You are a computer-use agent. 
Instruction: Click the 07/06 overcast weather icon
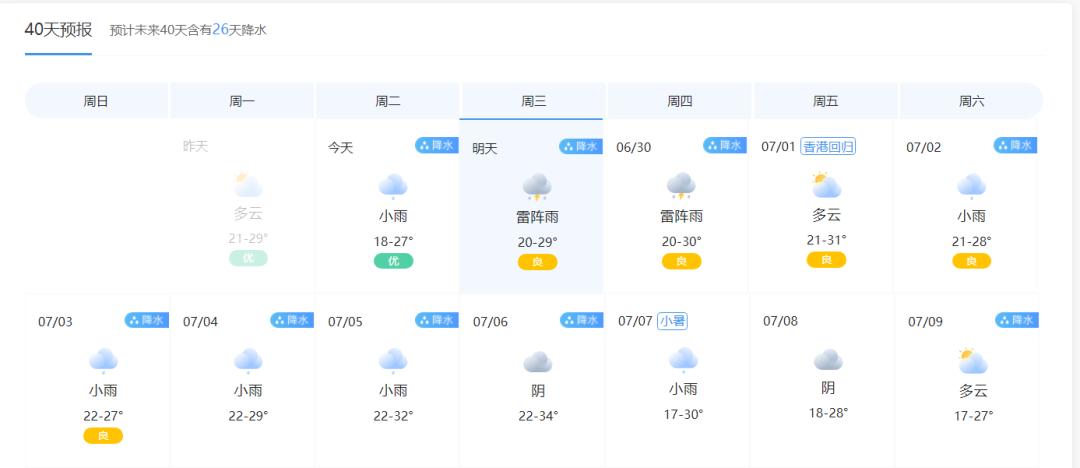(x=537, y=362)
